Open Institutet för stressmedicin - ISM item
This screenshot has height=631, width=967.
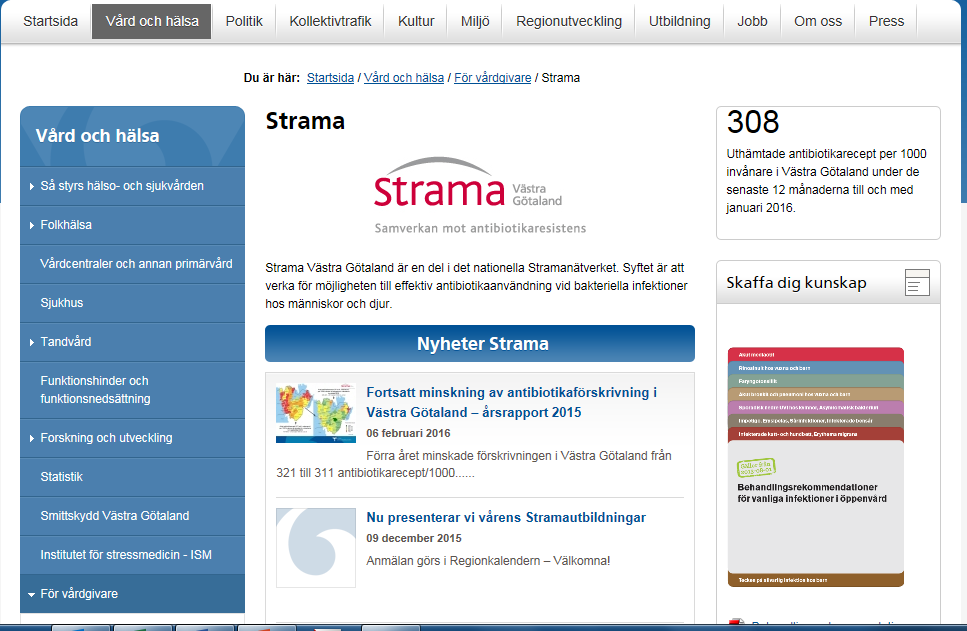click(x=132, y=555)
